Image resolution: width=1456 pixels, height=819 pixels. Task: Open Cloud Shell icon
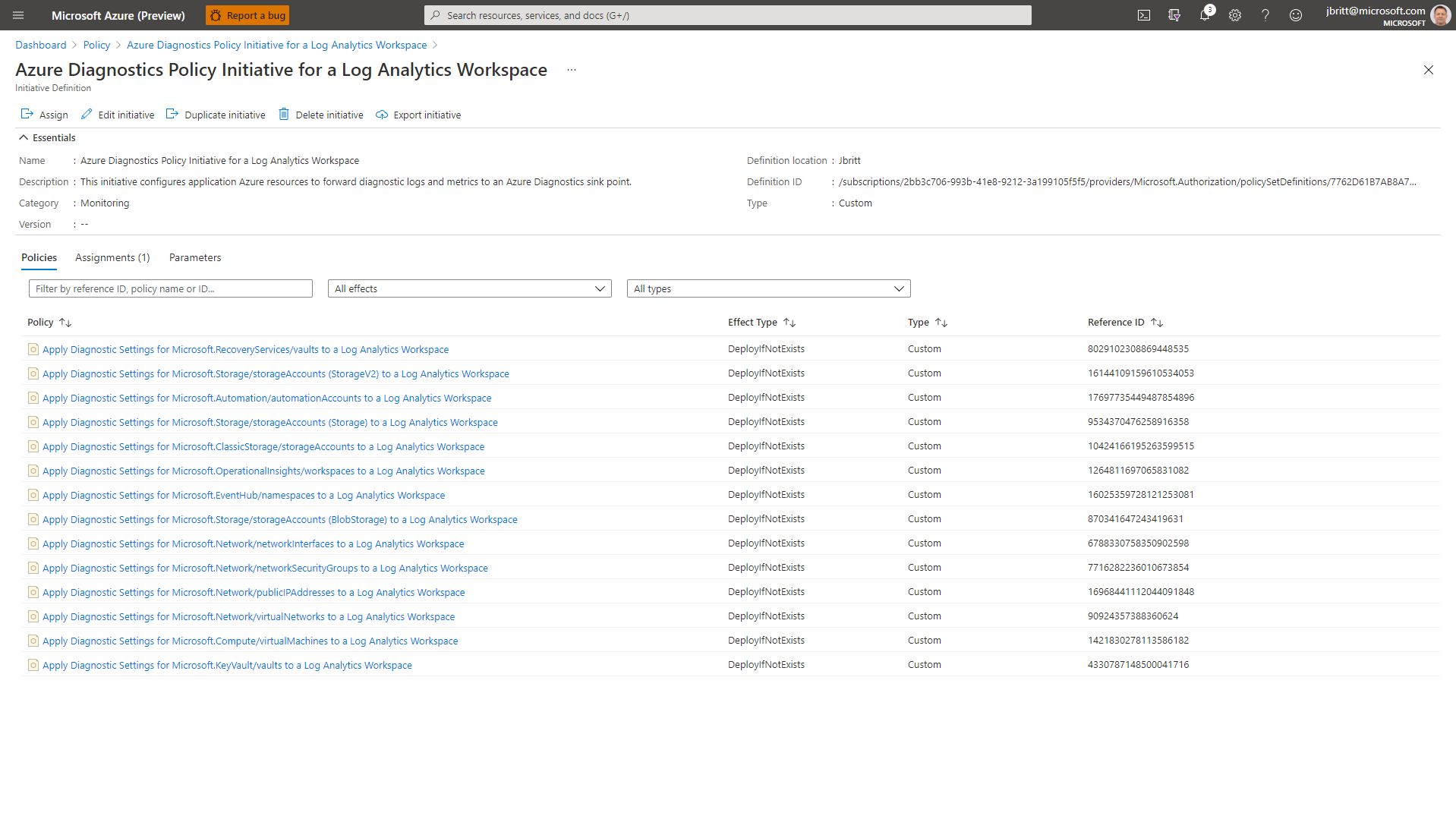point(1144,15)
